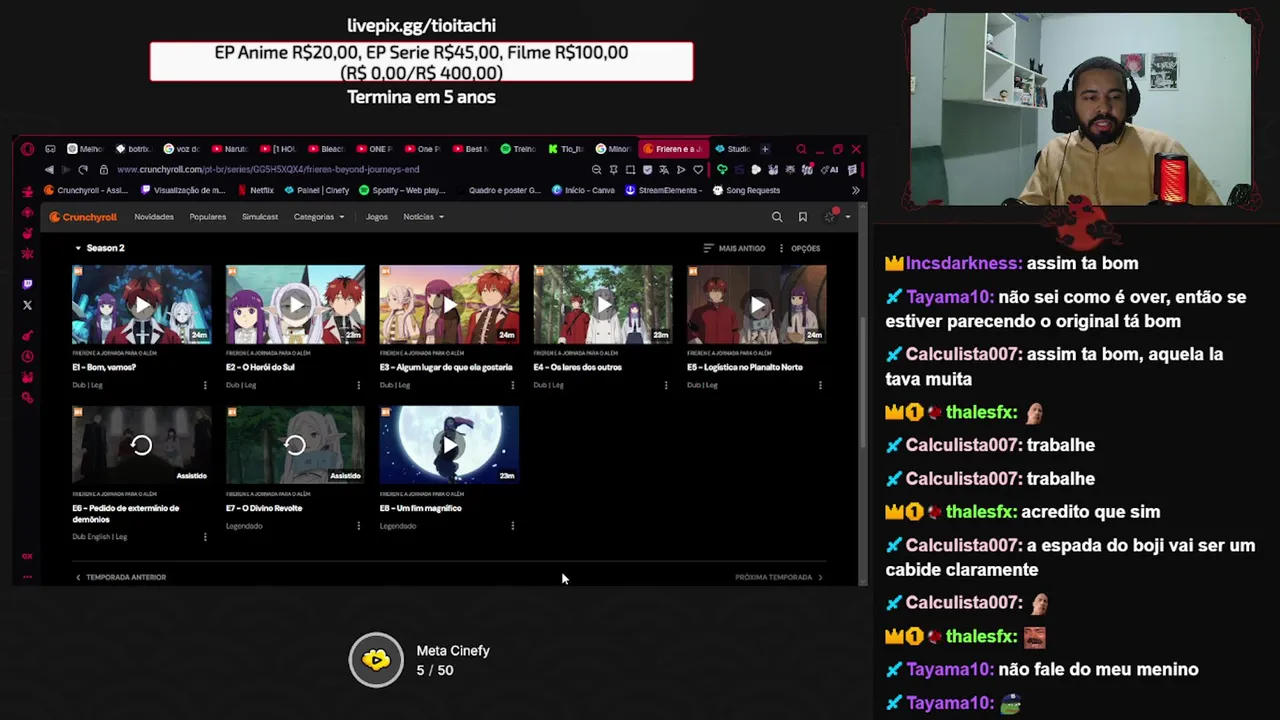Replay watched episode E7 thumbnail
The width and height of the screenshot is (1280, 720).
coord(295,445)
